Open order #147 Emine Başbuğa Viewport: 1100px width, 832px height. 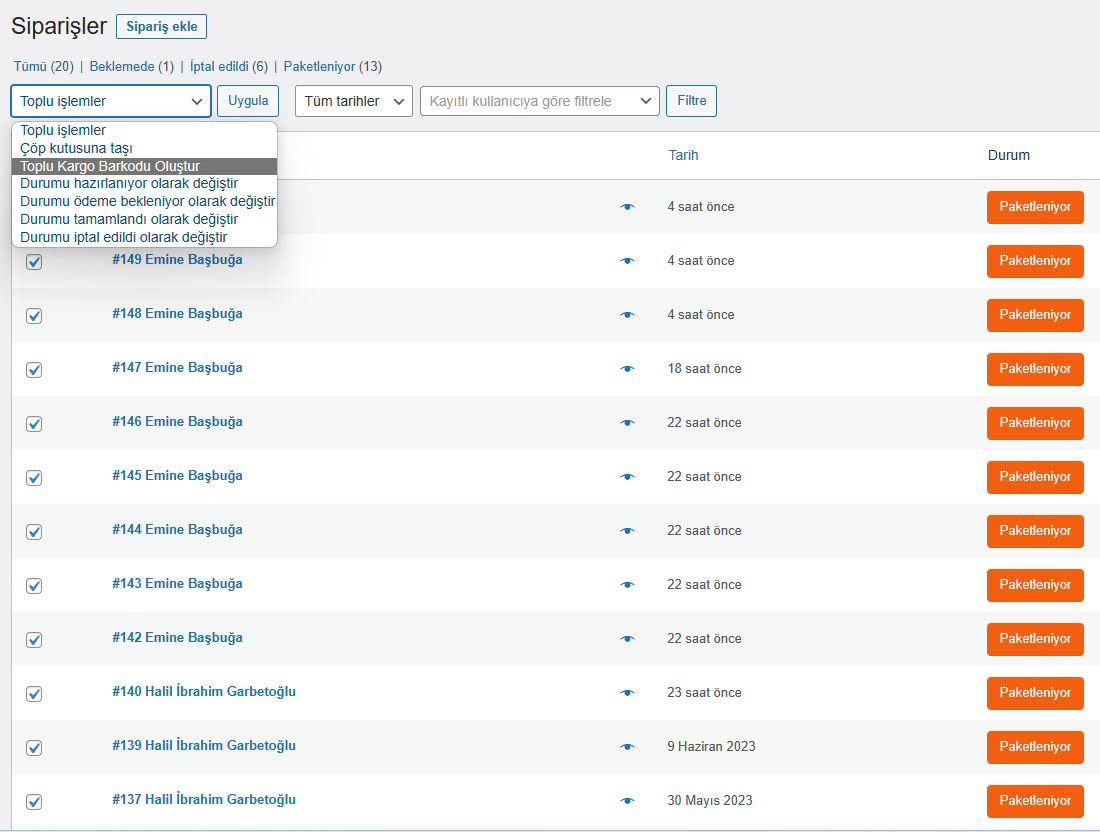click(x=177, y=368)
